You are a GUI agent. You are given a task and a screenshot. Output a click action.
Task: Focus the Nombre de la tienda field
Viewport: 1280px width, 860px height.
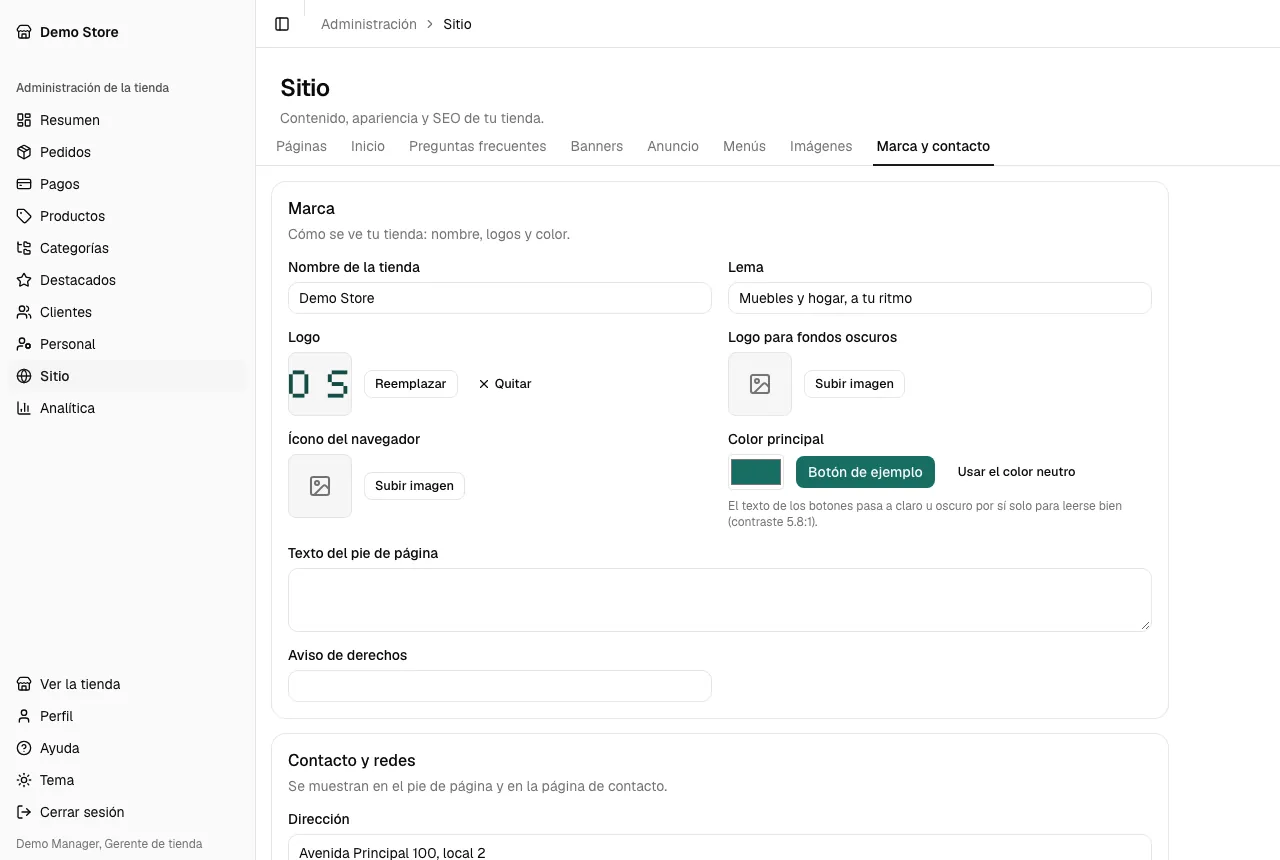(x=500, y=298)
